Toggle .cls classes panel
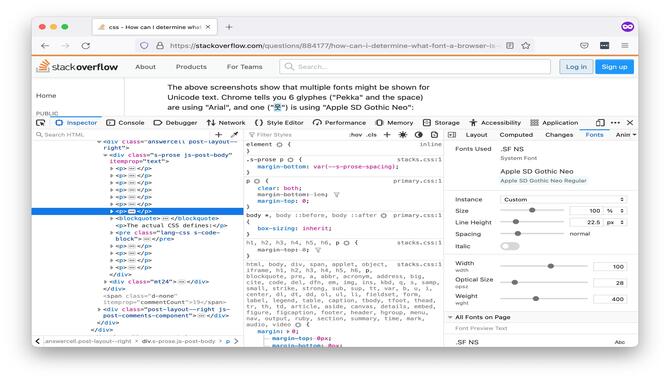Screen dimensions: 670x380 coord(372,135)
